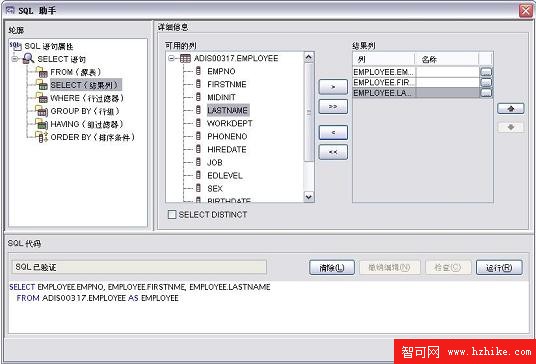Viewport: 536px width, 364px height.
Task: Click inside the SQL code editor area
Action: tap(268, 307)
